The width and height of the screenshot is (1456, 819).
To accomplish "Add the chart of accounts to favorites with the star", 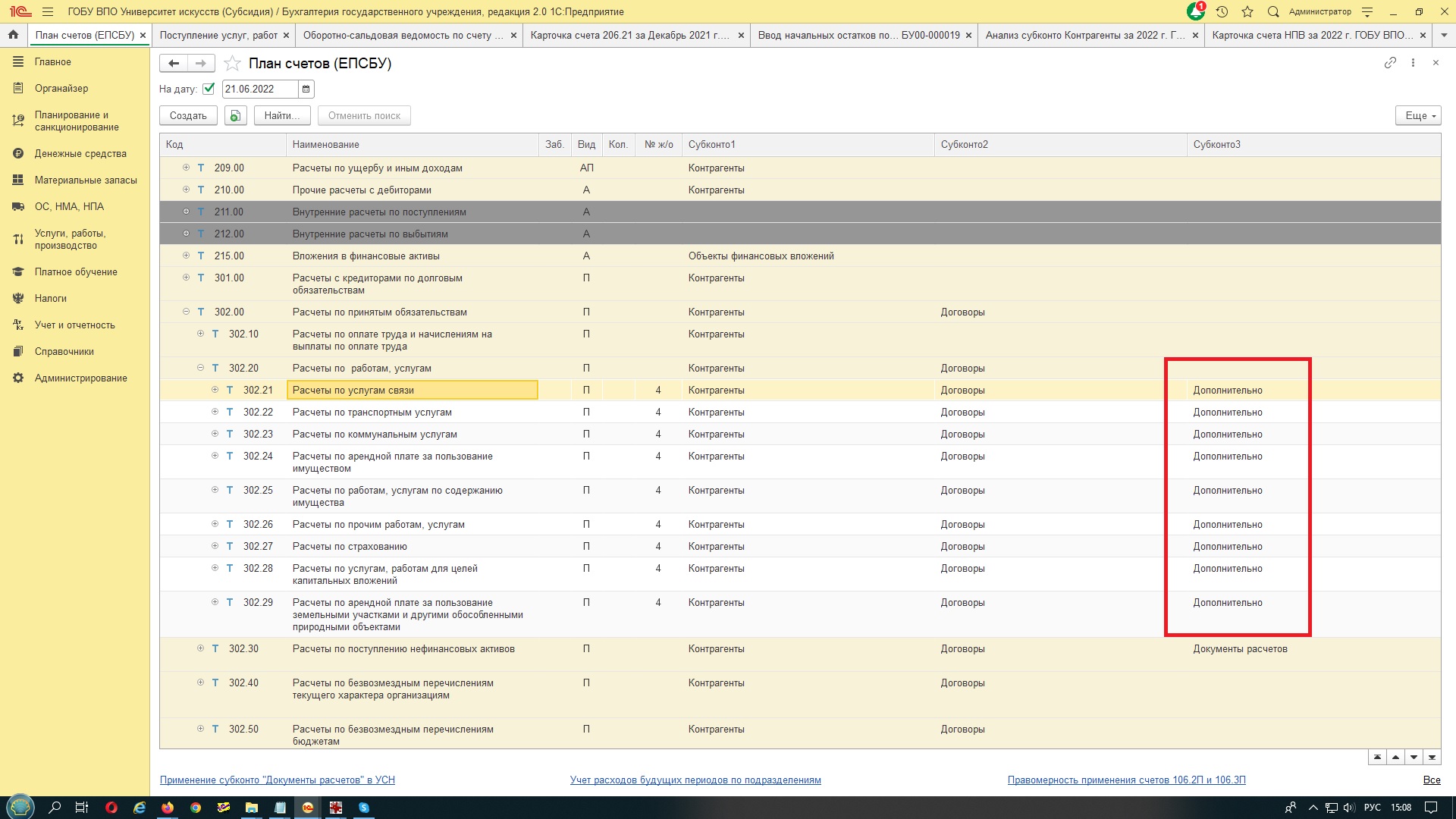I will 233,64.
